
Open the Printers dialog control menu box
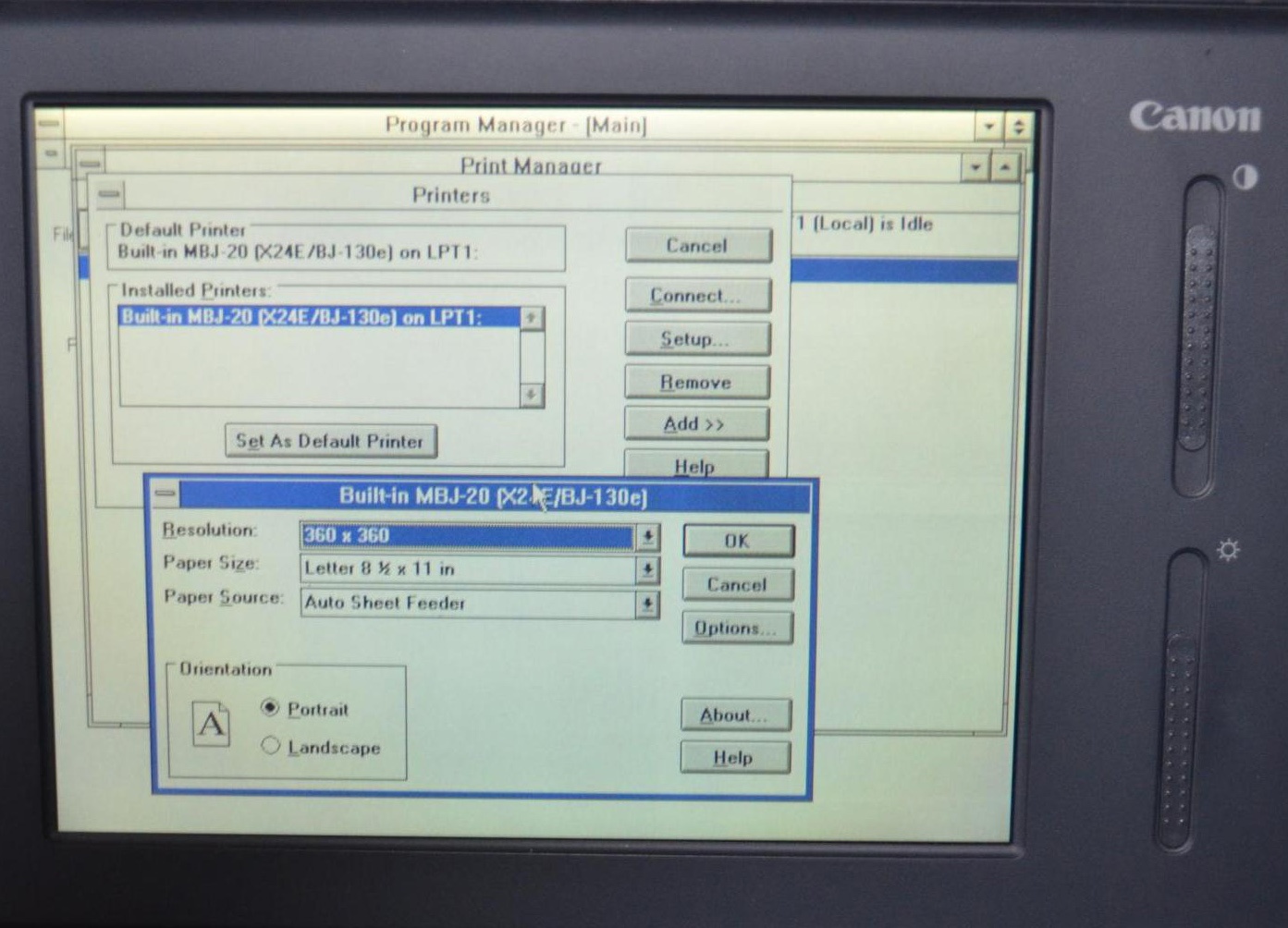click(109, 194)
